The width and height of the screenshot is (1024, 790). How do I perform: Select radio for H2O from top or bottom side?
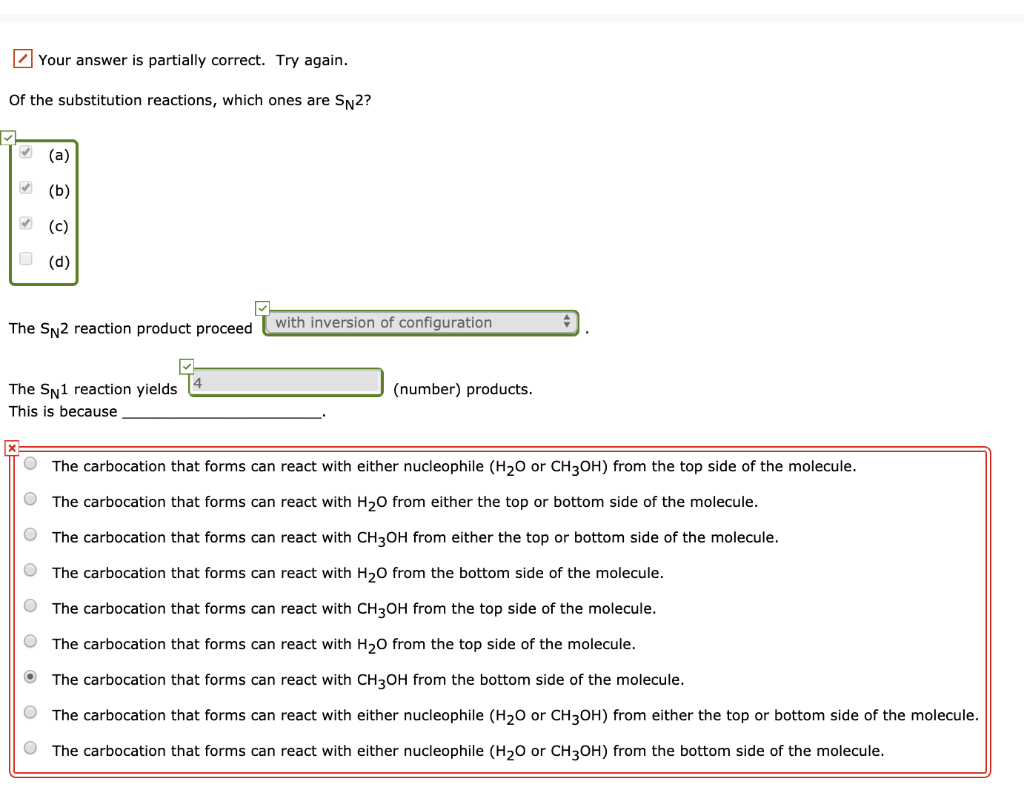click(30, 498)
